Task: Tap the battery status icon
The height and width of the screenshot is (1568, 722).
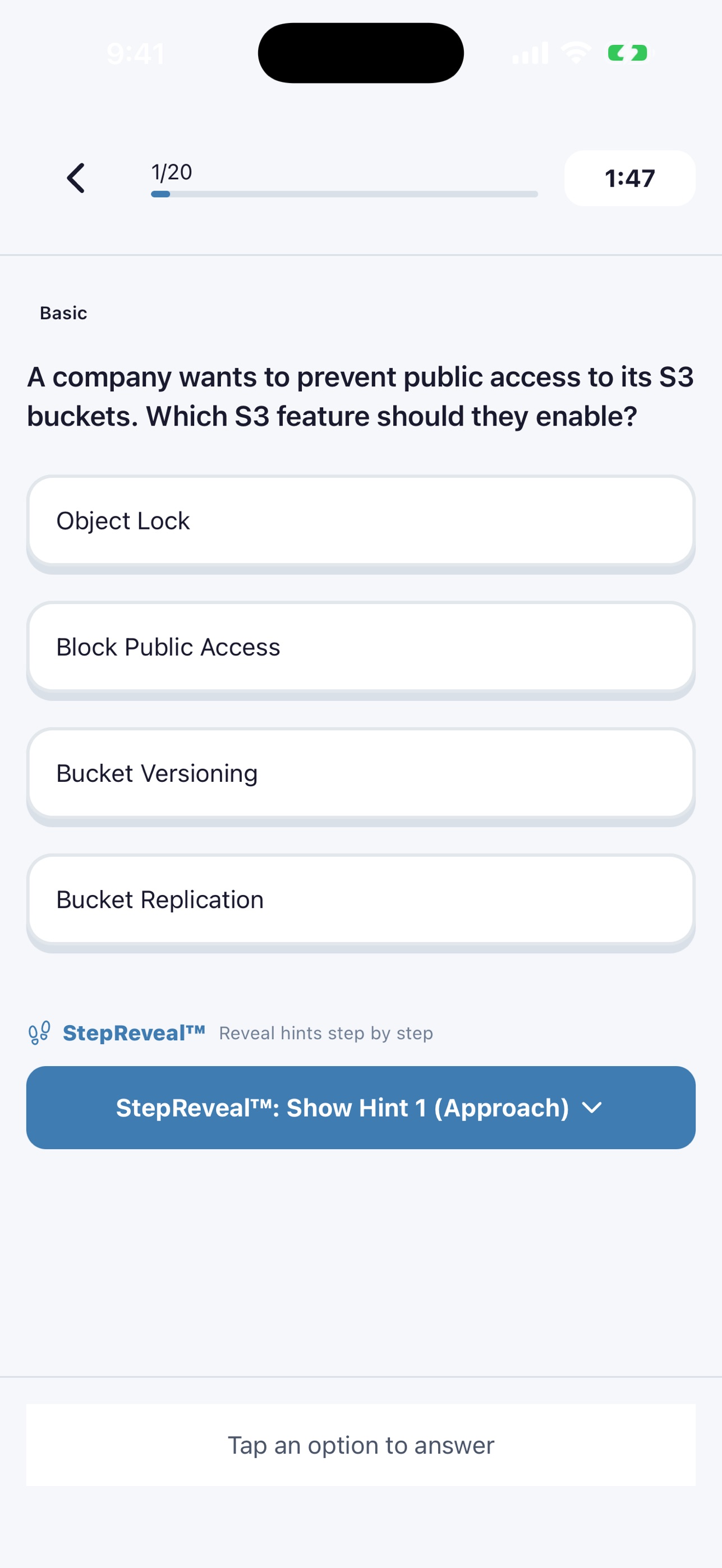Action: tap(627, 53)
